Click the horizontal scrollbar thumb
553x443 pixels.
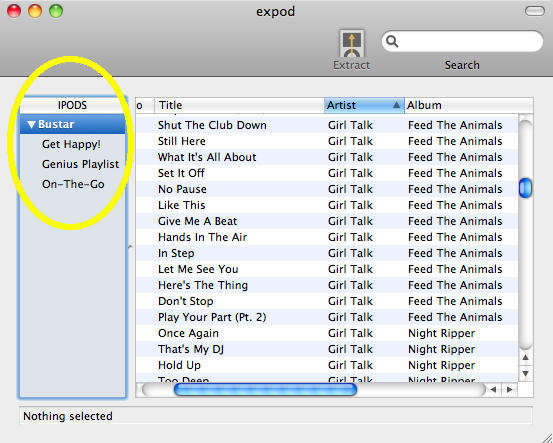(266, 390)
